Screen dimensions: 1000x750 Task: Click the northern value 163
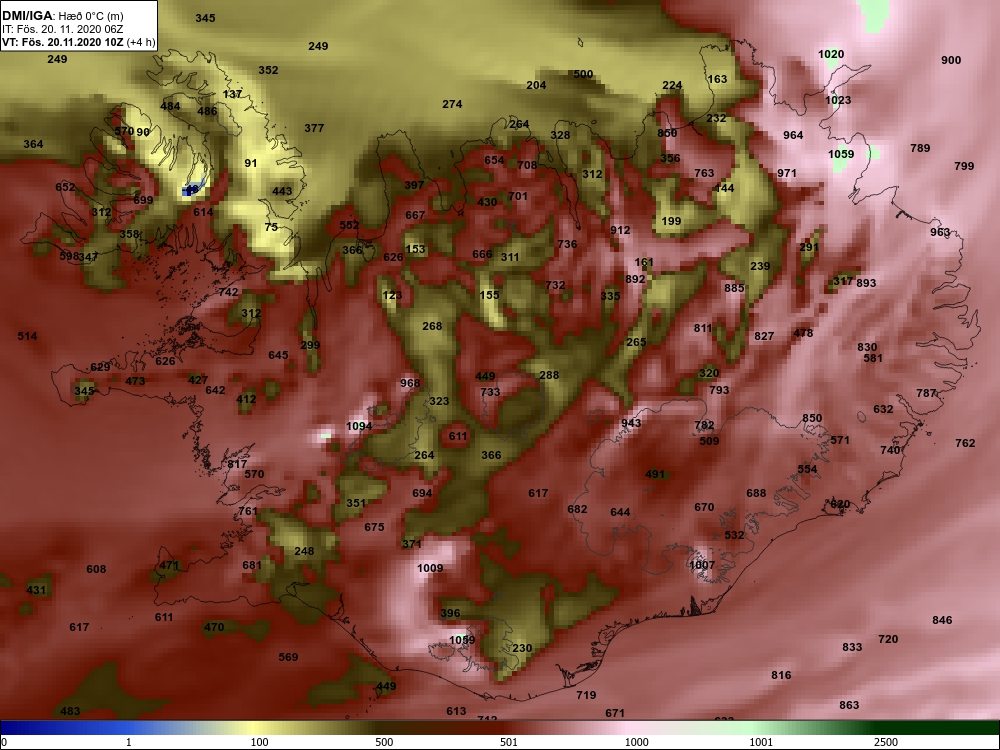[717, 79]
